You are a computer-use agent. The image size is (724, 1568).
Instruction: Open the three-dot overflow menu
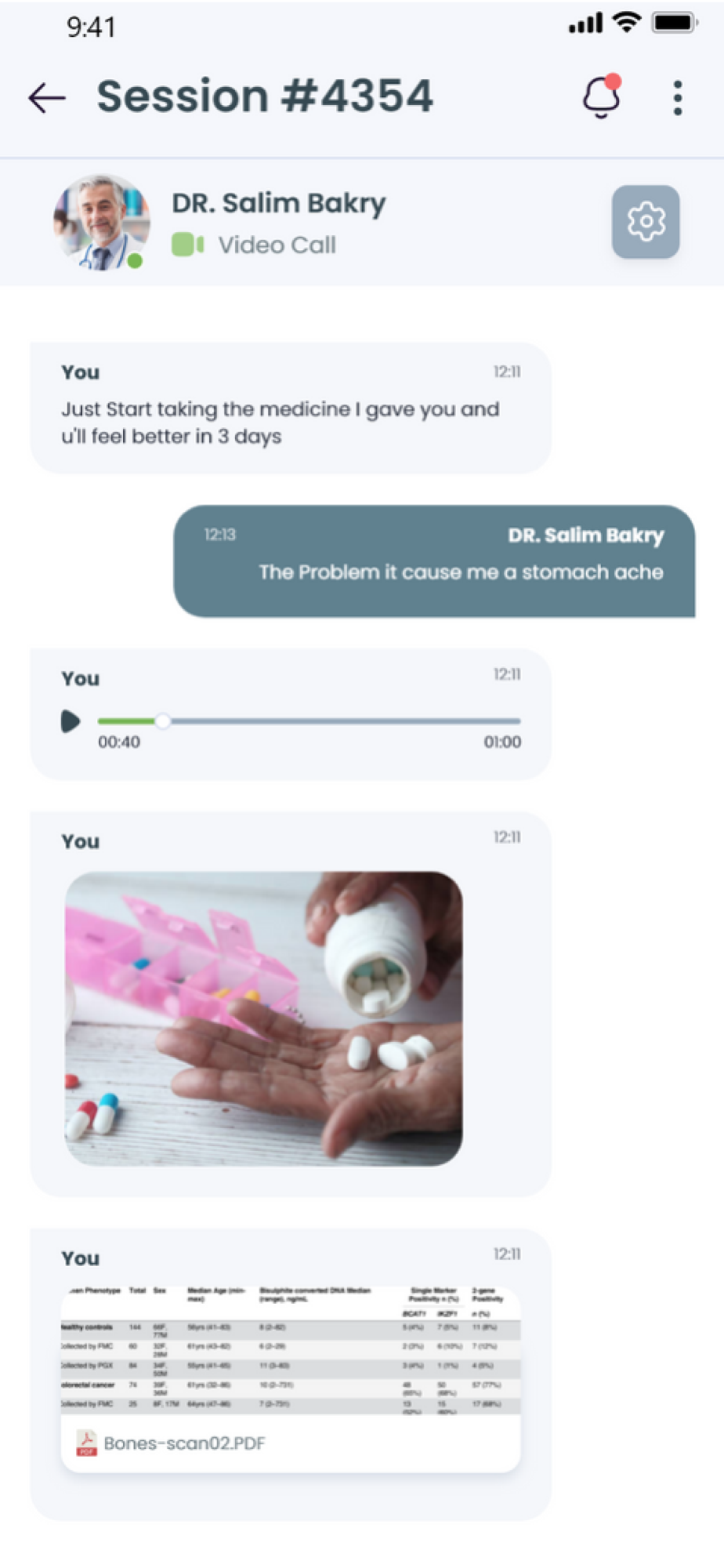click(678, 98)
